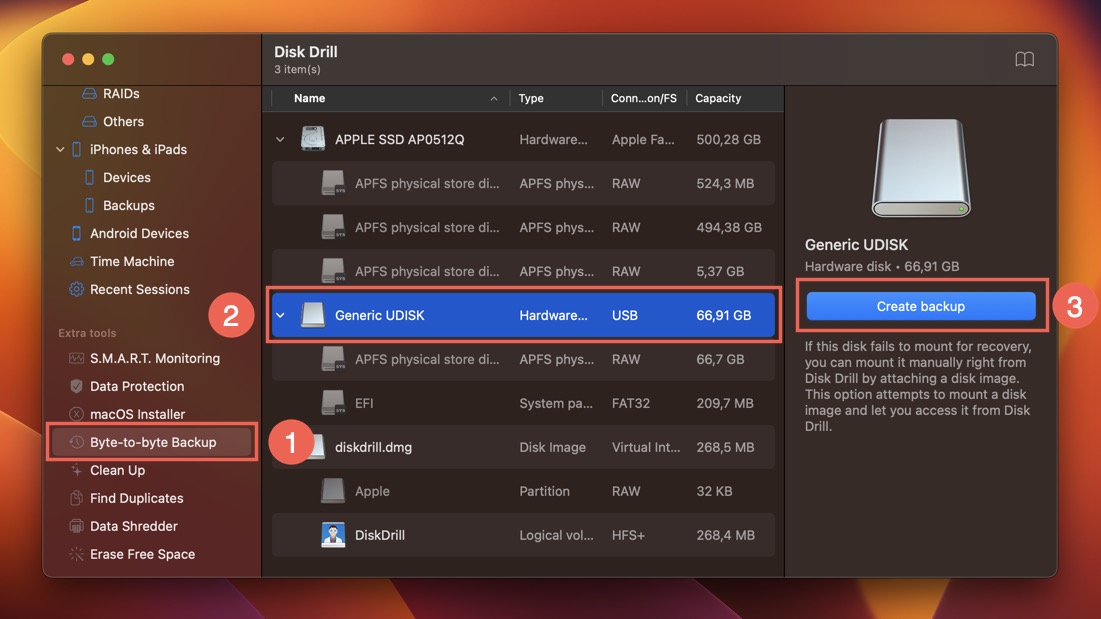Click the macOS Installer icon
Viewport: 1101px width, 619px height.
[x=77, y=414]
